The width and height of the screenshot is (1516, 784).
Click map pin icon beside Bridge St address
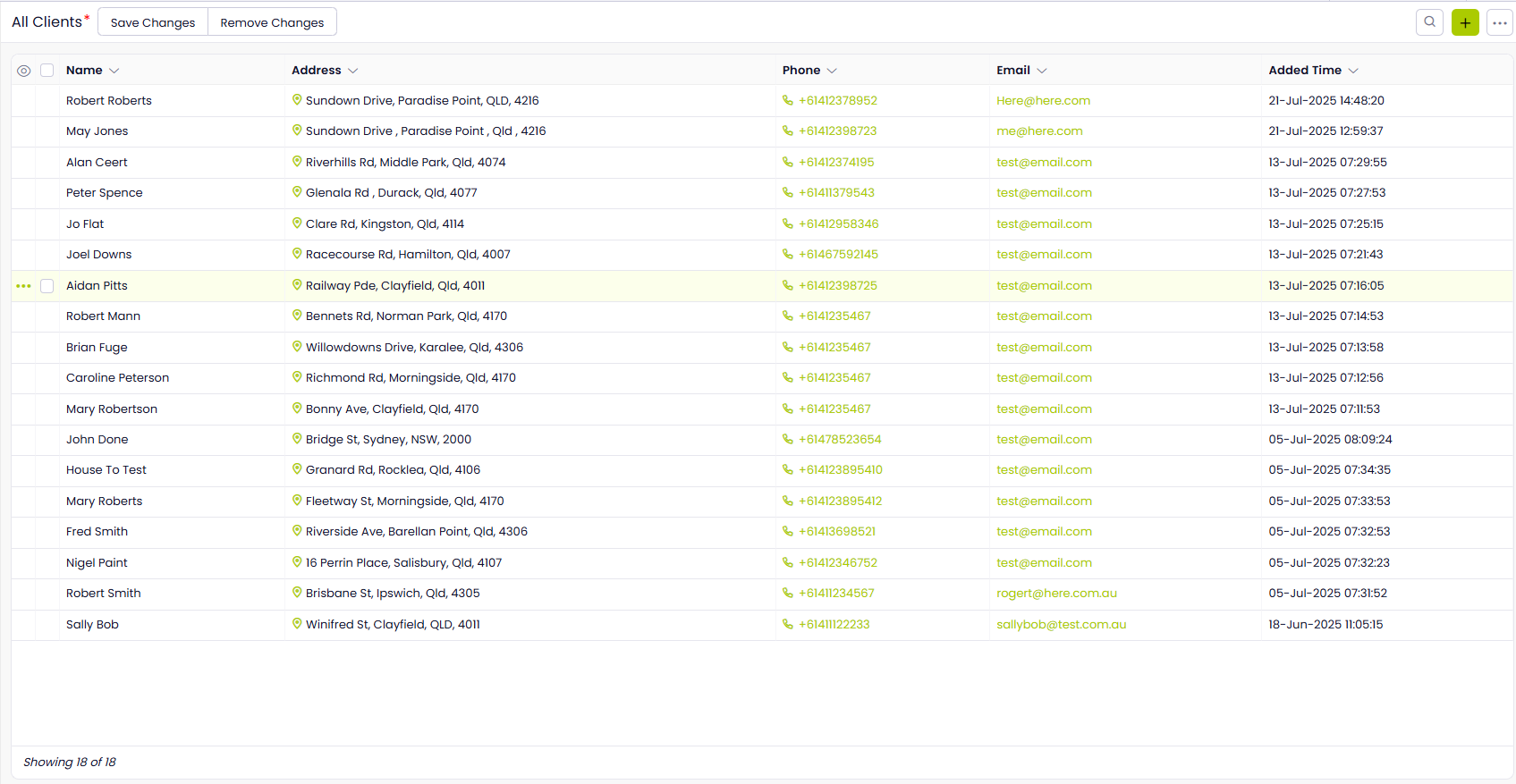(x=297, y=439)
